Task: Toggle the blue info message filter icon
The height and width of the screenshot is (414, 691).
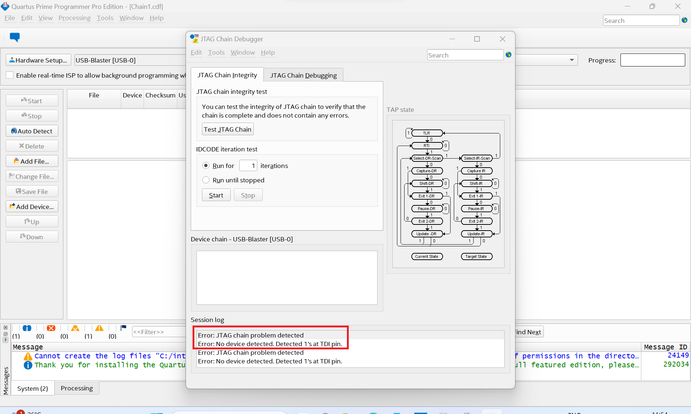Action: pyautogui.click(x=27, y=328)
